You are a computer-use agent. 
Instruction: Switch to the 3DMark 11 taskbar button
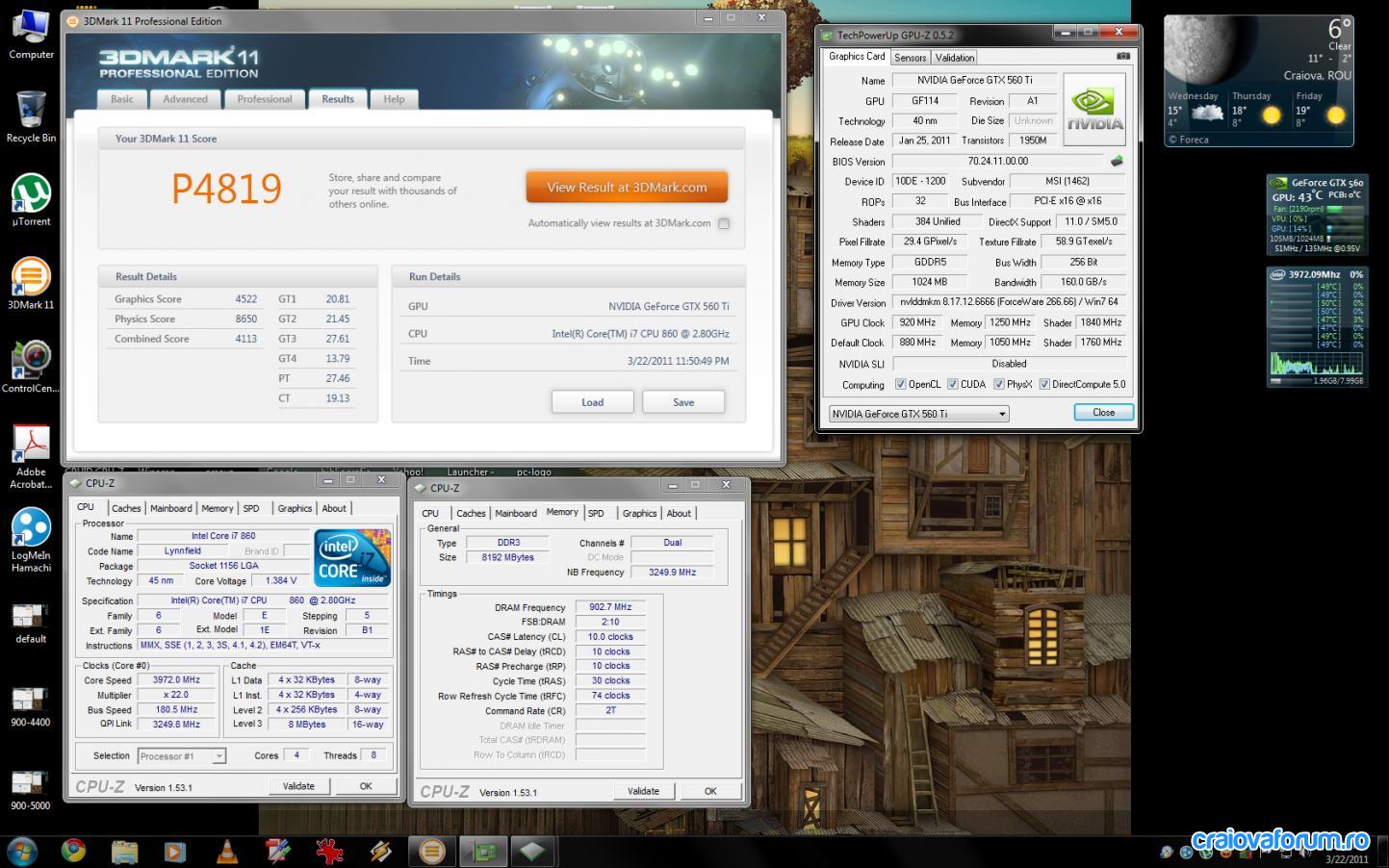pos(432,851)
